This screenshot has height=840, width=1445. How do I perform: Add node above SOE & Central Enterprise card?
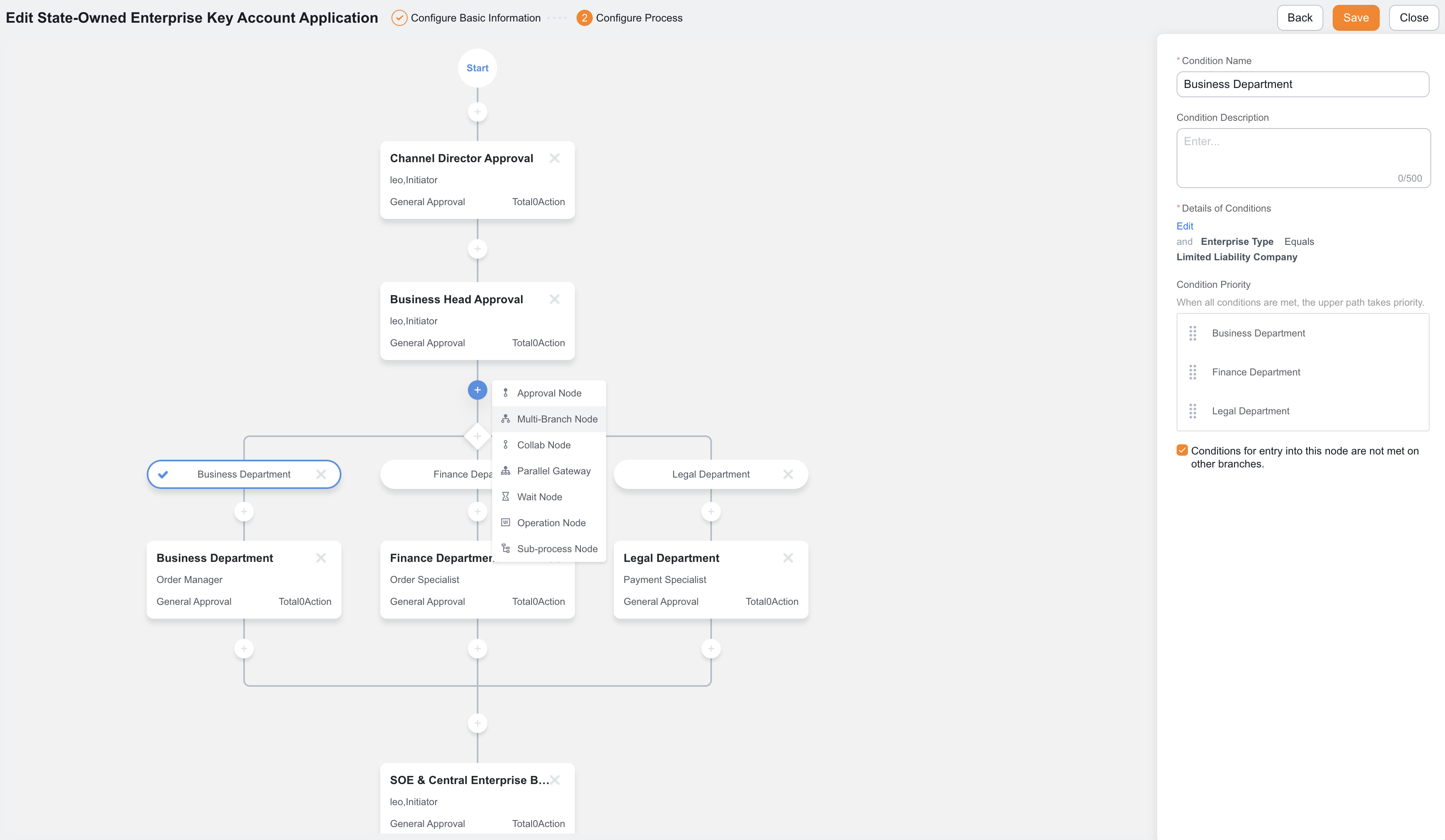[477, 723]
